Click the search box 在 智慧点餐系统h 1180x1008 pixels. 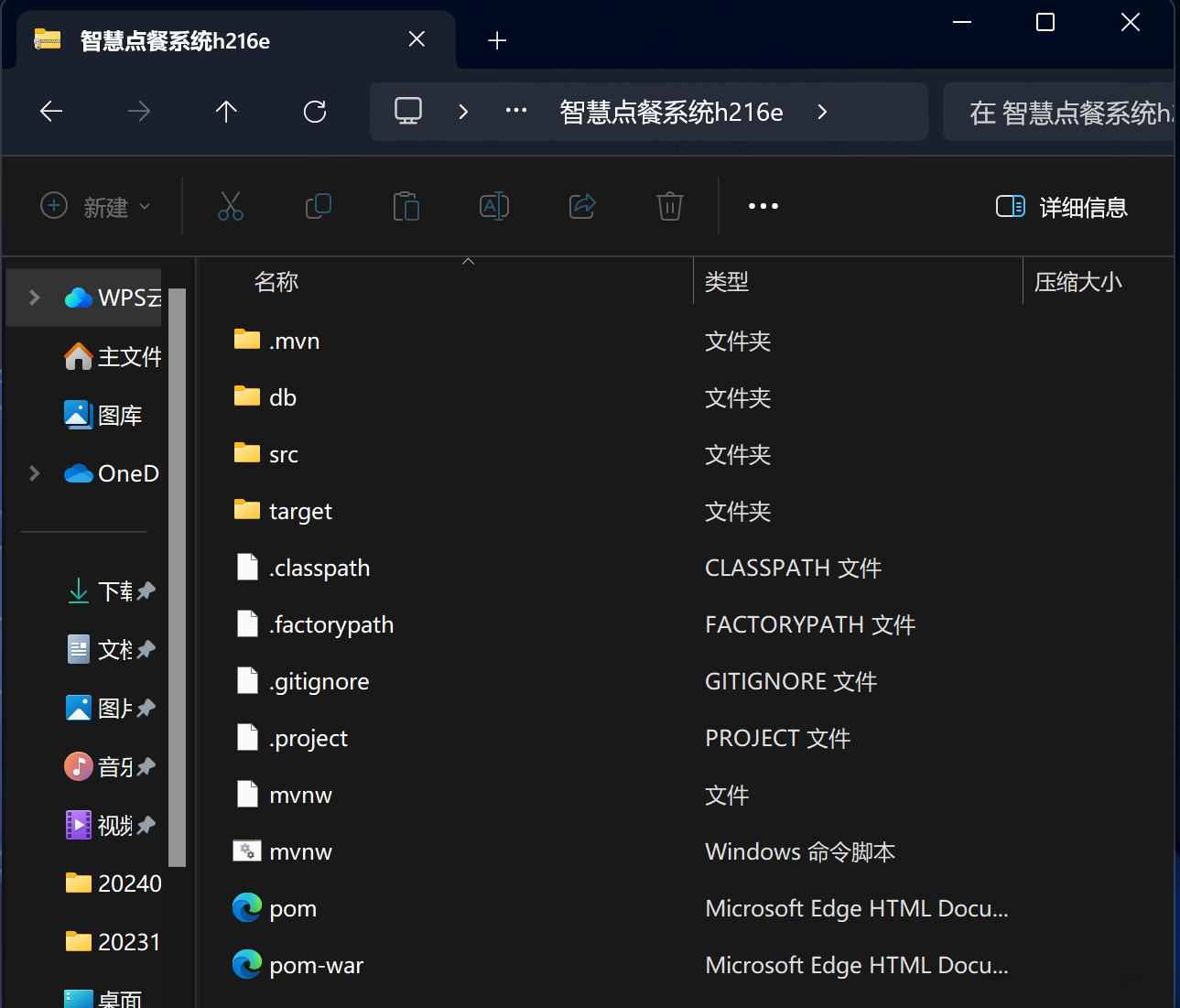pyautogui.click(x=1058, y=112)
